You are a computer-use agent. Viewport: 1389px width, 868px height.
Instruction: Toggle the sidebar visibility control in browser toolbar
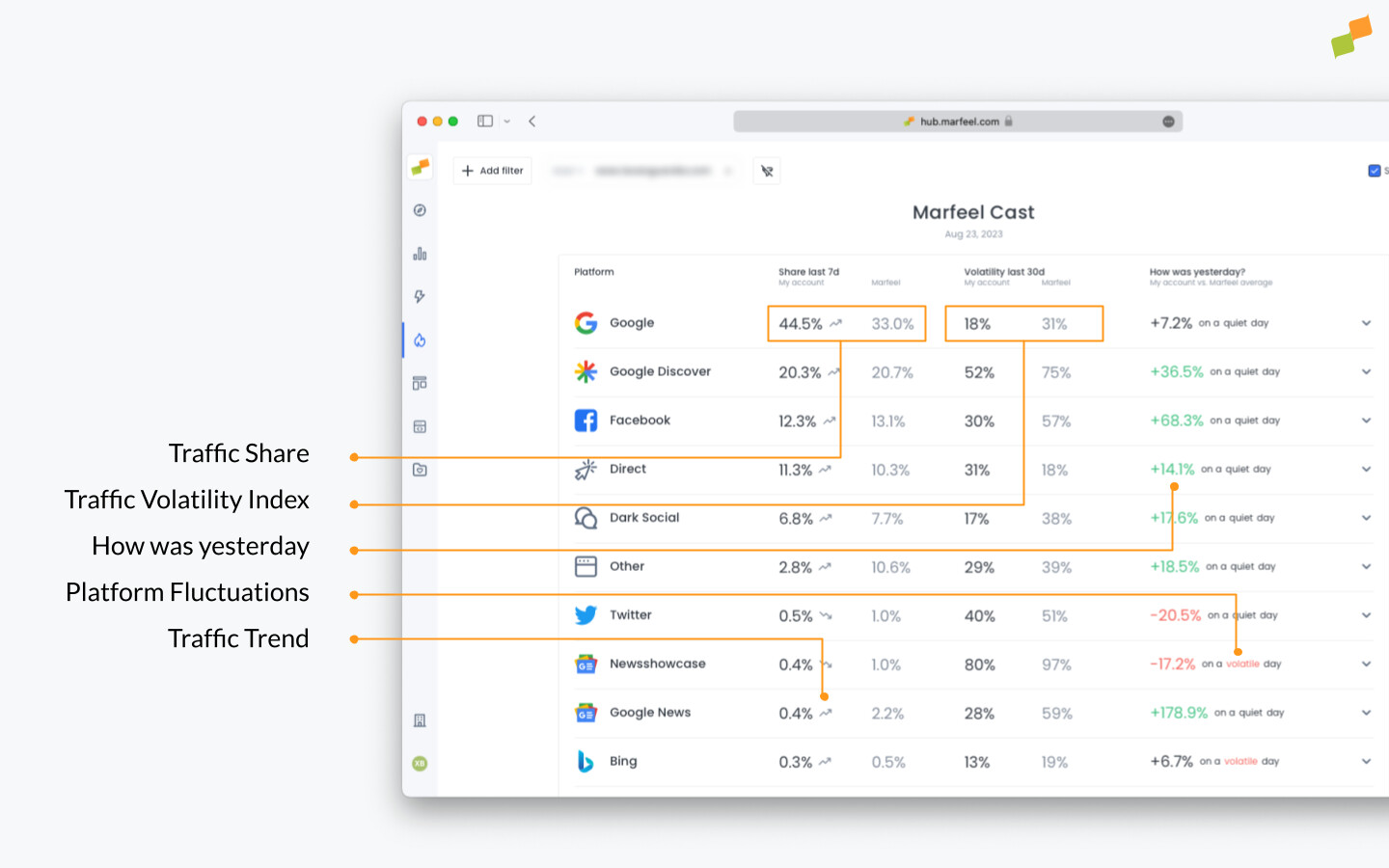(483, 121)
